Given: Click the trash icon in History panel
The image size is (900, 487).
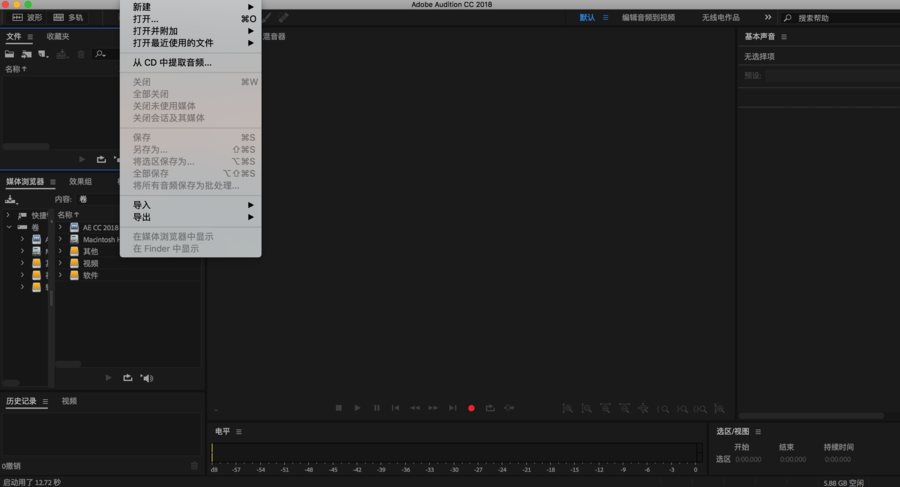Looking at the screenshot, I should pyautogui.click(x=195, y=466).
